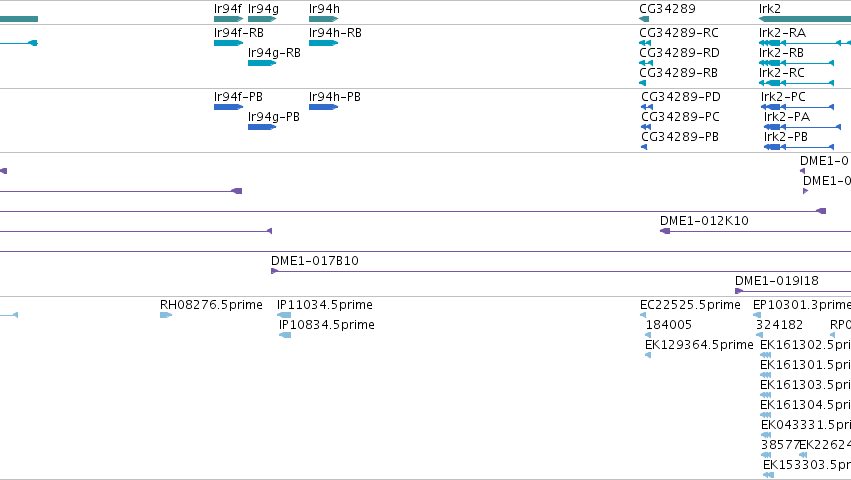Select protein CG34289-PD

pyautogui.click(x=647, y=107)
